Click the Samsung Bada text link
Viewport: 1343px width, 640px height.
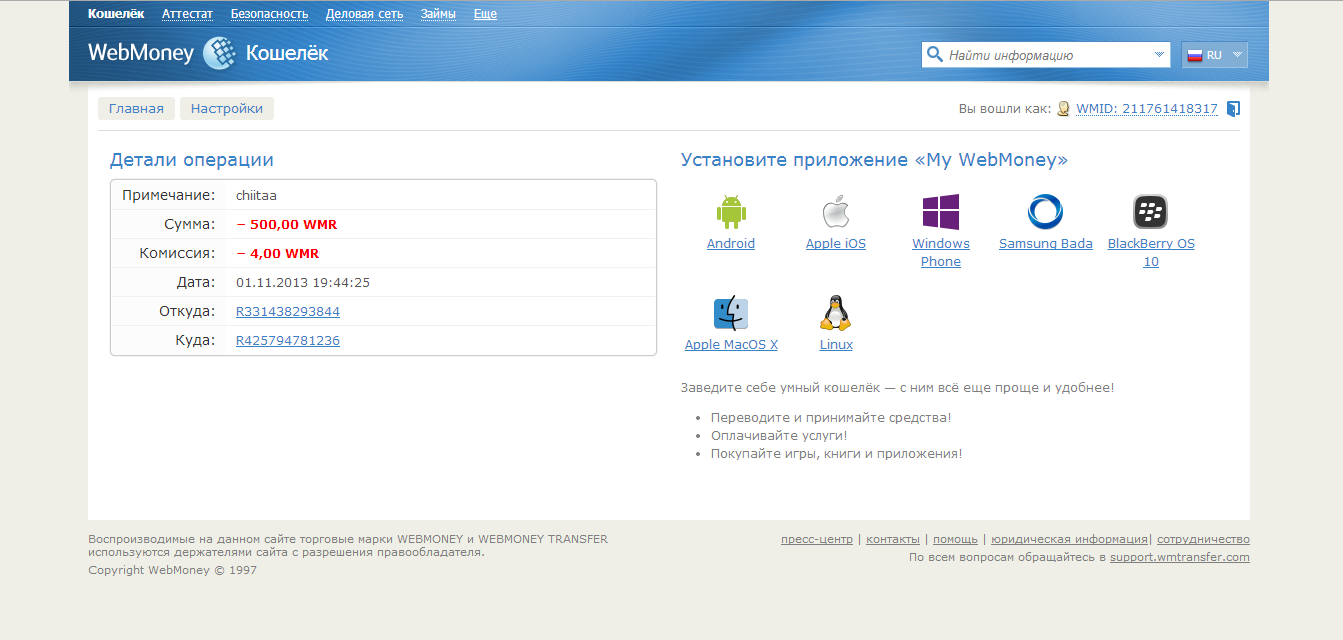click(x=1046, y=244)
